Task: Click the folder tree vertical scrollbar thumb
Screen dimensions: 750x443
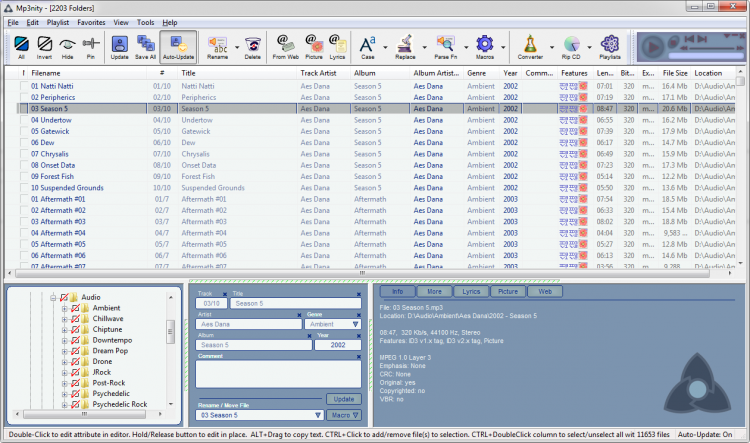Action: 170,332
